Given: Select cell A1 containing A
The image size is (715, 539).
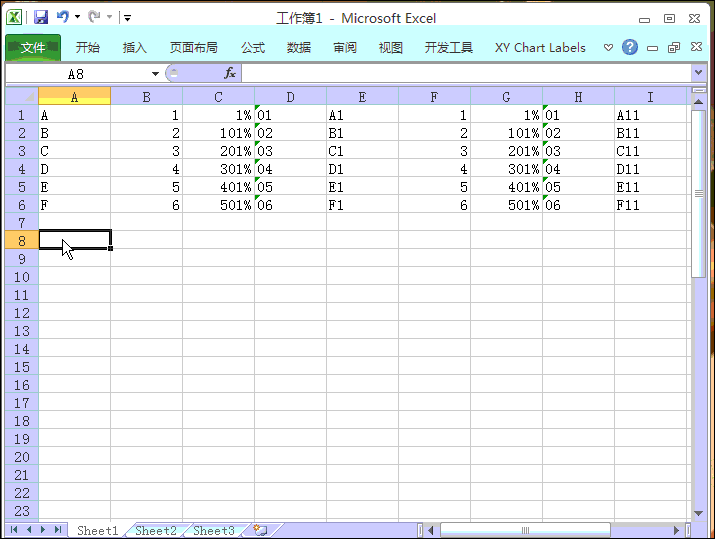Looking at the screenshot, I should (74, 115).
